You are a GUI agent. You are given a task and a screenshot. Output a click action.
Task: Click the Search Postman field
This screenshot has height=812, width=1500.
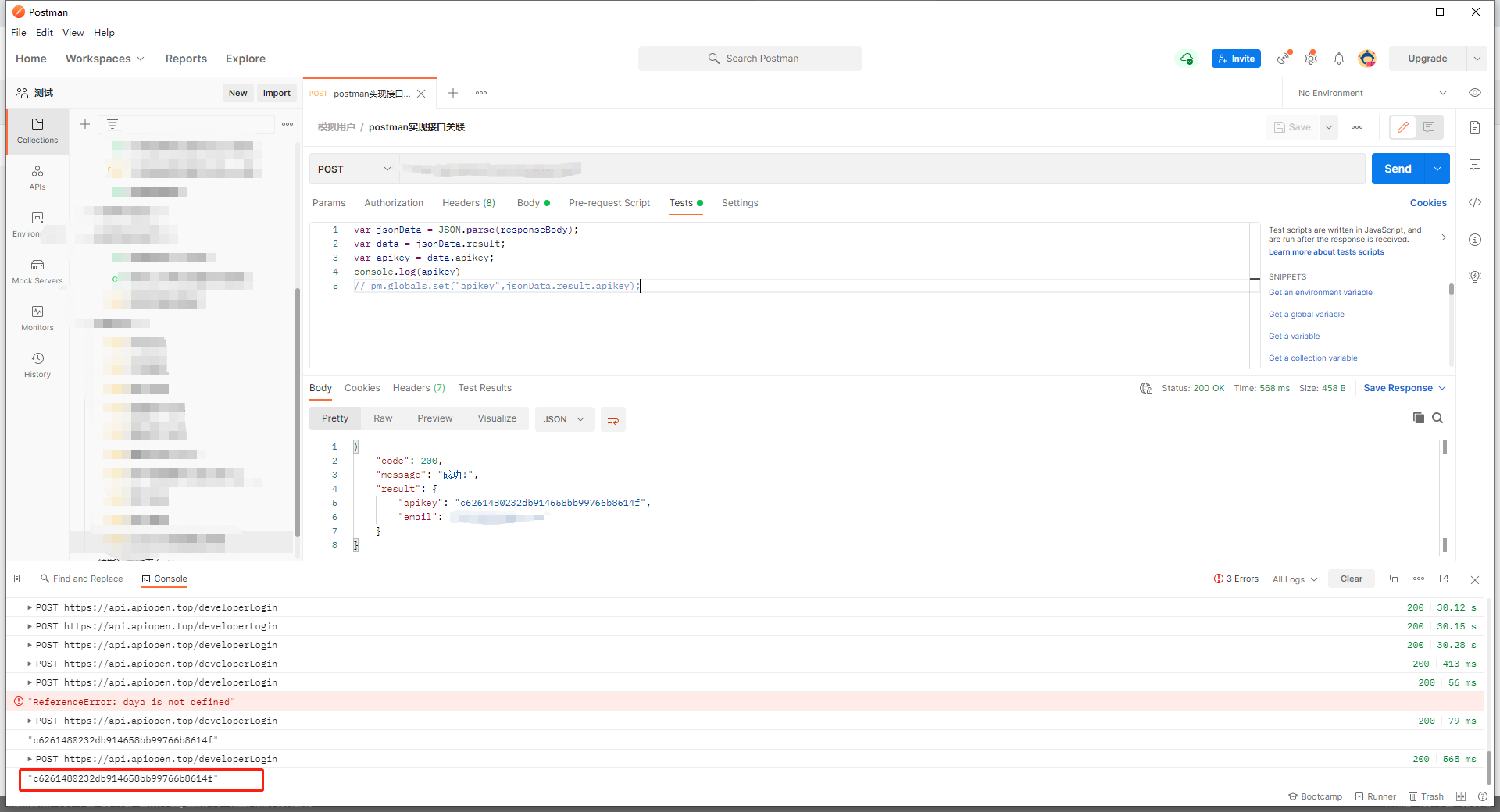coord(750,59)
